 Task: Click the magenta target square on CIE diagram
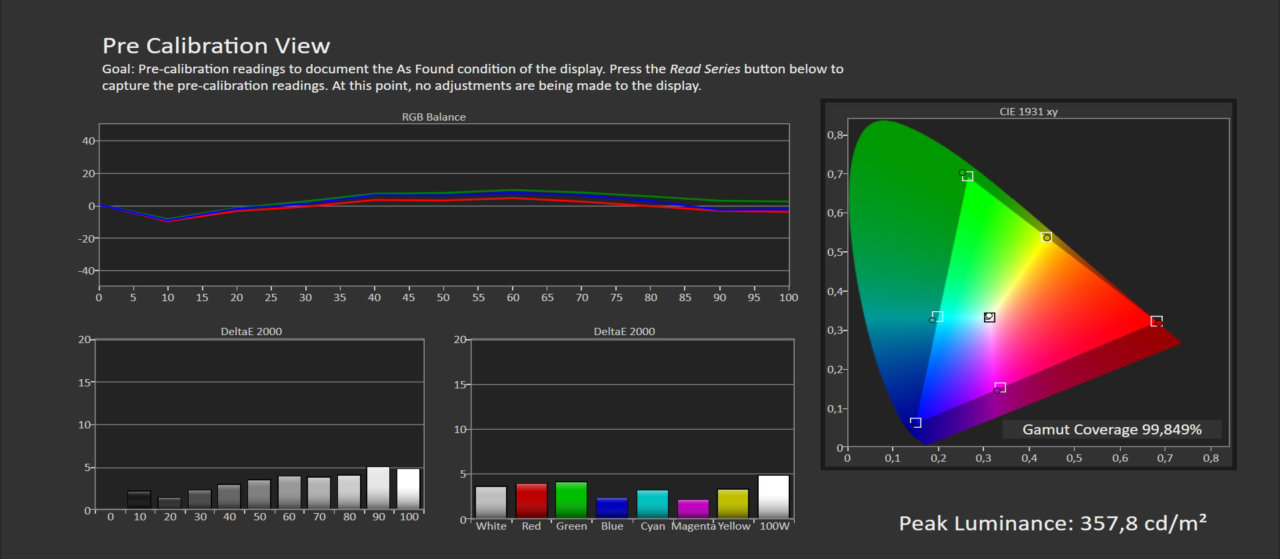tap(1000, 387)
